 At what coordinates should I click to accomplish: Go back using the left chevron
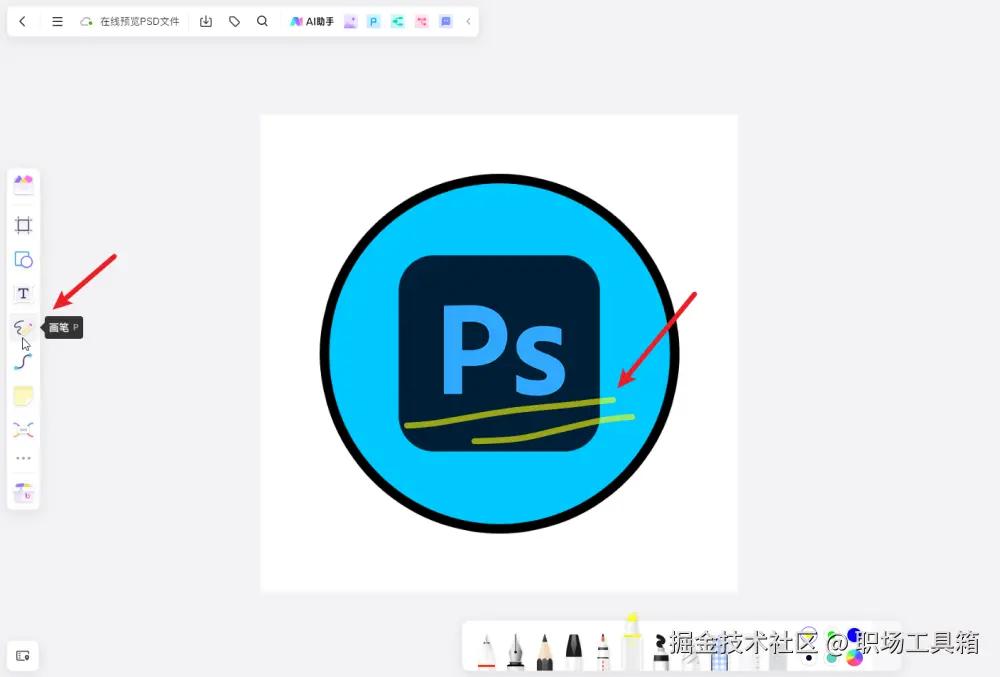[x=22, y=21]
